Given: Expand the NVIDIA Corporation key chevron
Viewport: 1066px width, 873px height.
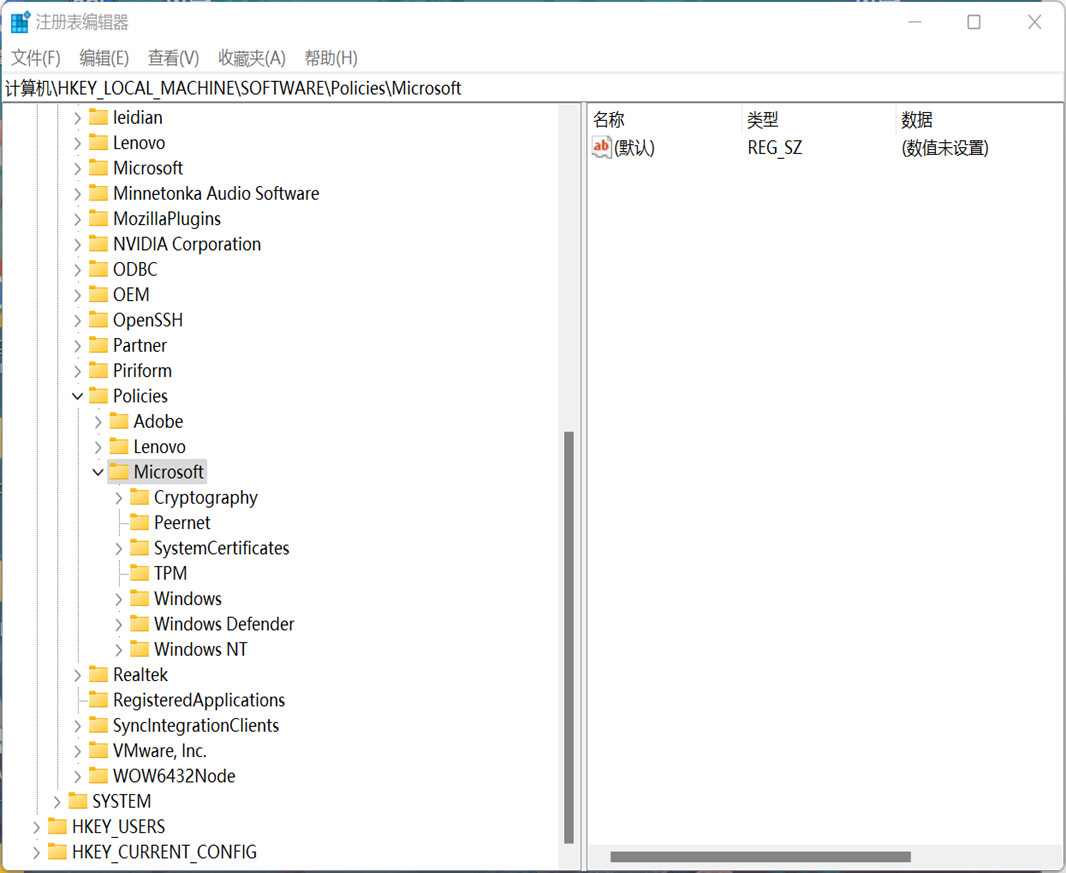Looking at the screenshot, I should click(x=78, y=245).
